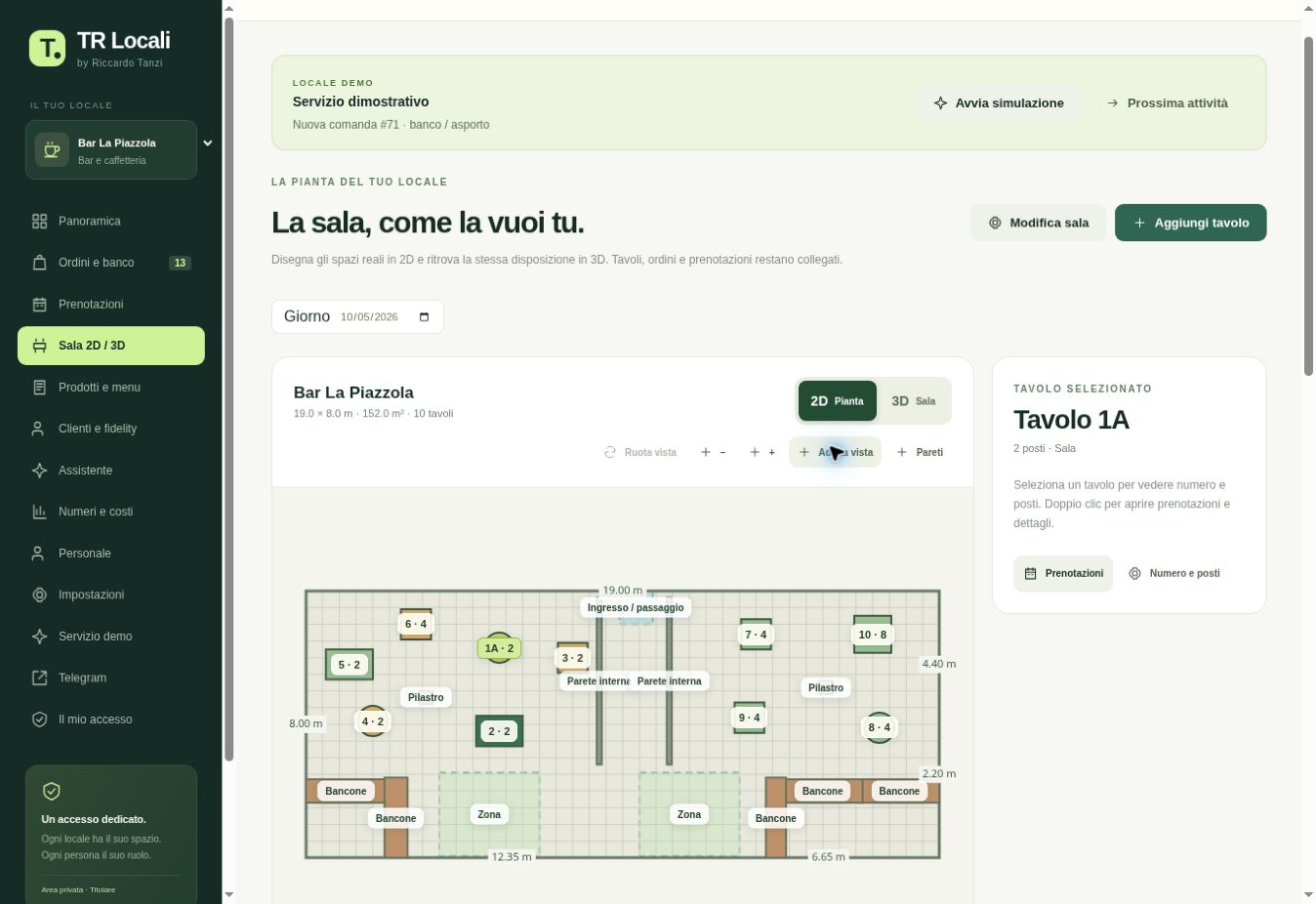
Task: Click the 4.40 m dimension label
Action: (x=938, y=664)
